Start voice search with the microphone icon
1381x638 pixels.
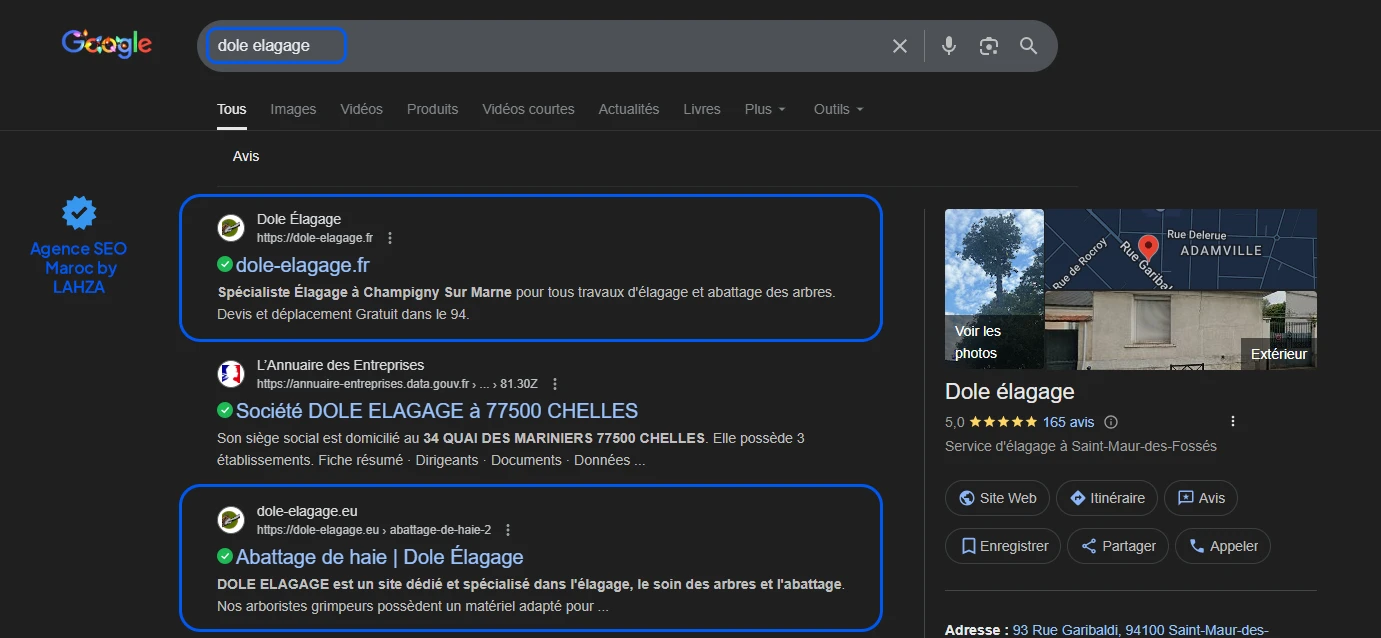tap(949, 46)
